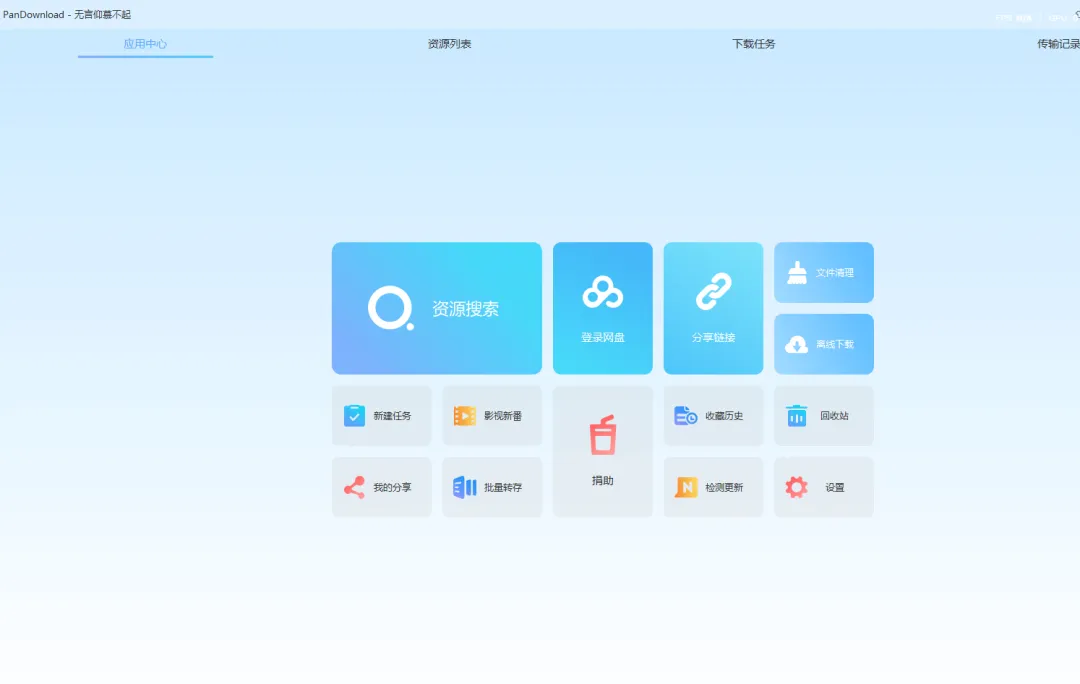
Task: Open the 回收站 recycle bin tile
Action: coord(824,415)
